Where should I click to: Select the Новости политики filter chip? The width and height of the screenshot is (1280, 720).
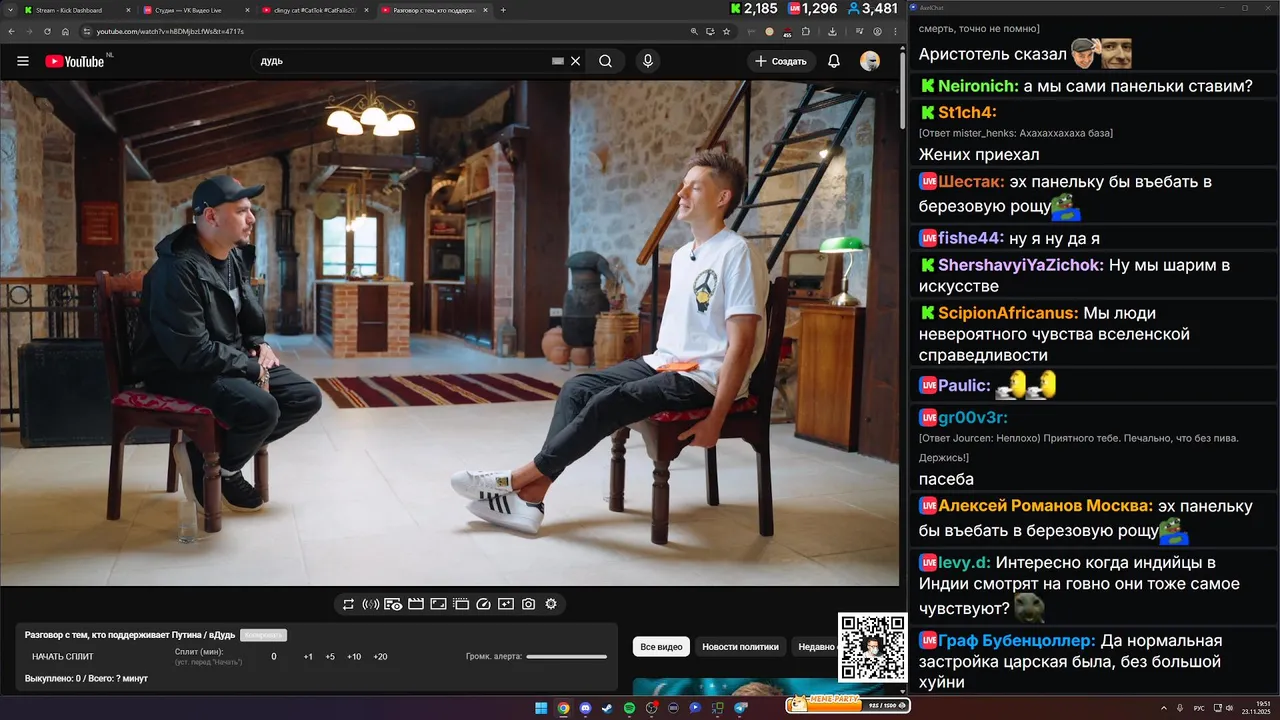tap(740, 647)
